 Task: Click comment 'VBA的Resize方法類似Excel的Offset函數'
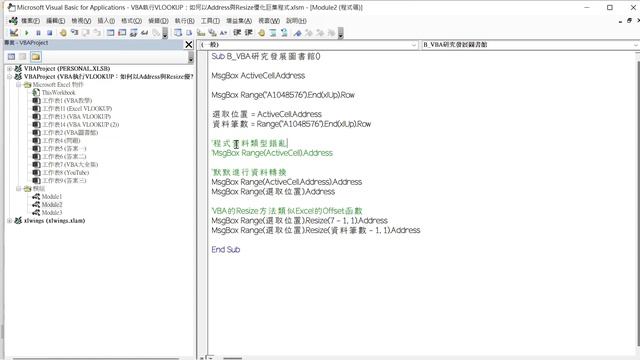(287, 211)
